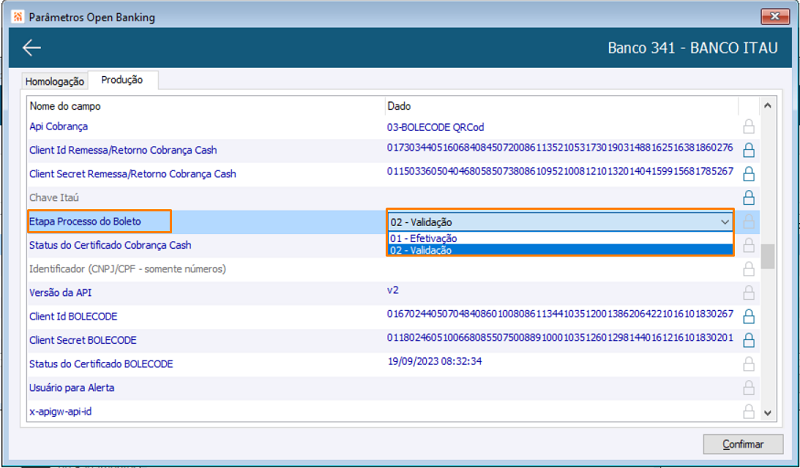Select the Client Secret BOLECODE field name
Image resolution: width=800 pixels, height=468 pixels.
point(83,340)
